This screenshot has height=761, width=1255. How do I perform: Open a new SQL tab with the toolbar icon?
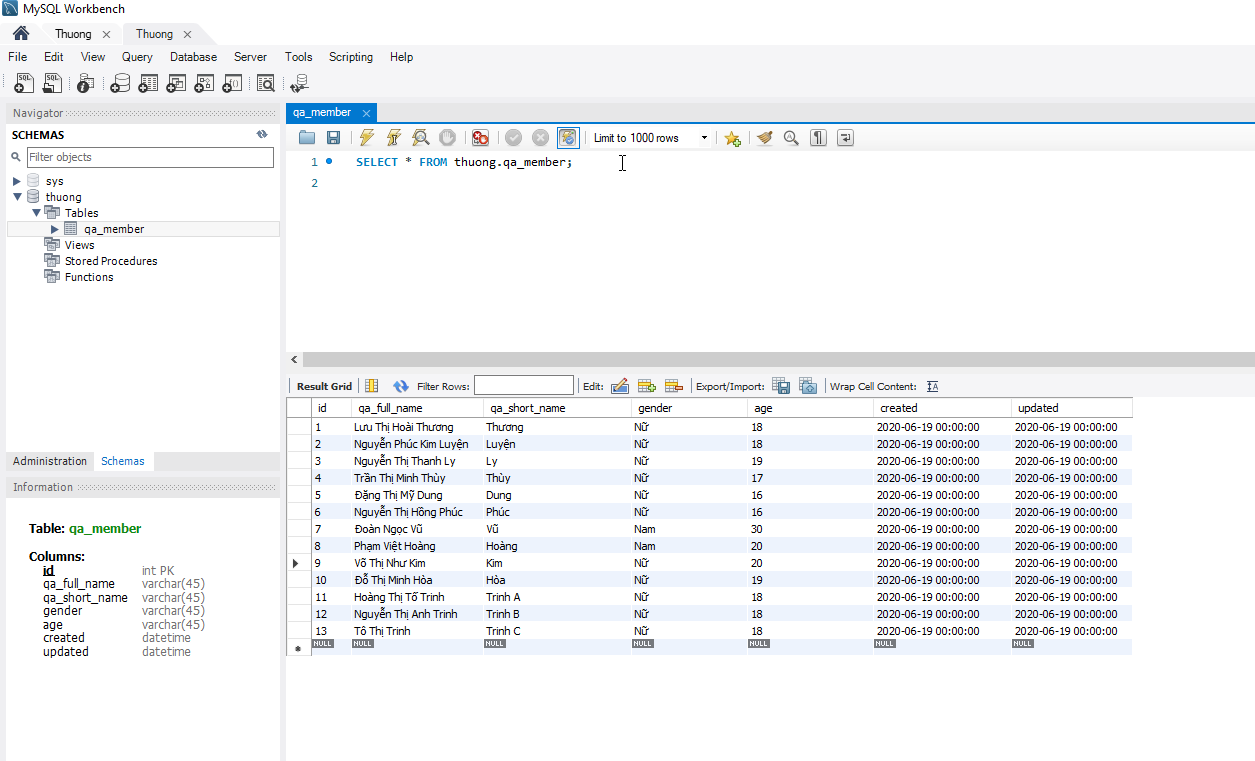24,84
